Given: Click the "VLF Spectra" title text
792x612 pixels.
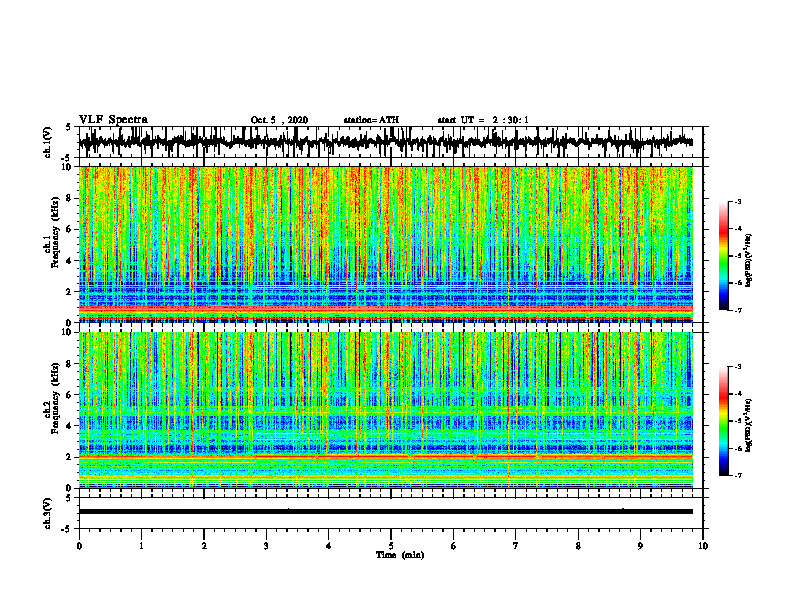Looking at the screenshot, I should (x=113, y=120).
